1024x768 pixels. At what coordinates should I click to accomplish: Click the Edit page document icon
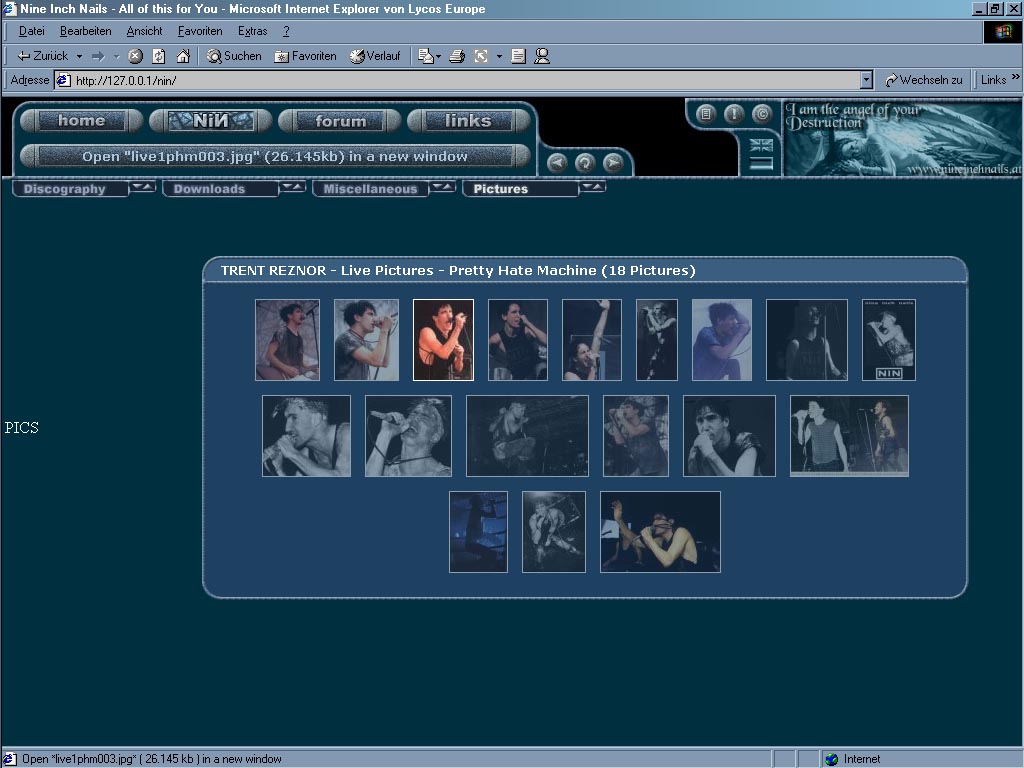pos(519,56)
